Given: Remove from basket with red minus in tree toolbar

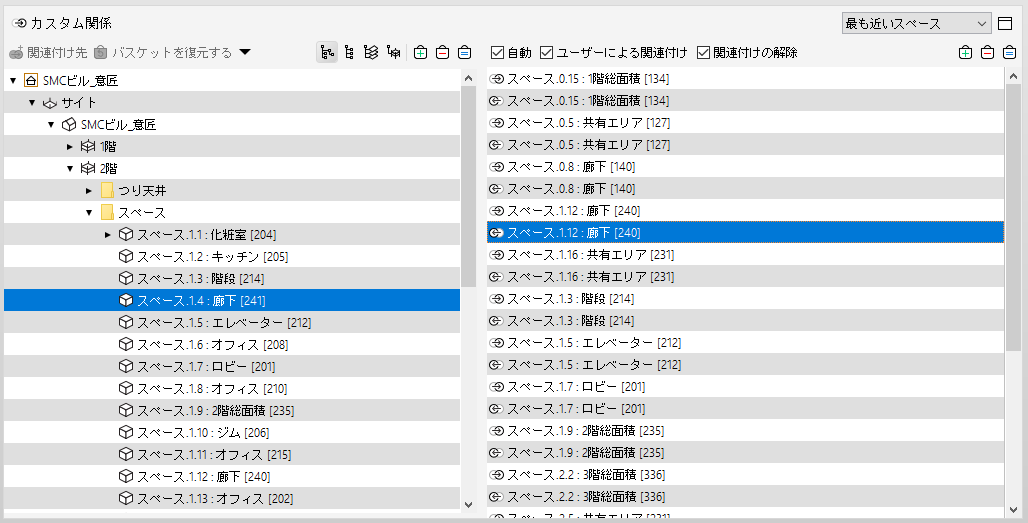Looking at the screenshot, I should (x=443, y=52).
